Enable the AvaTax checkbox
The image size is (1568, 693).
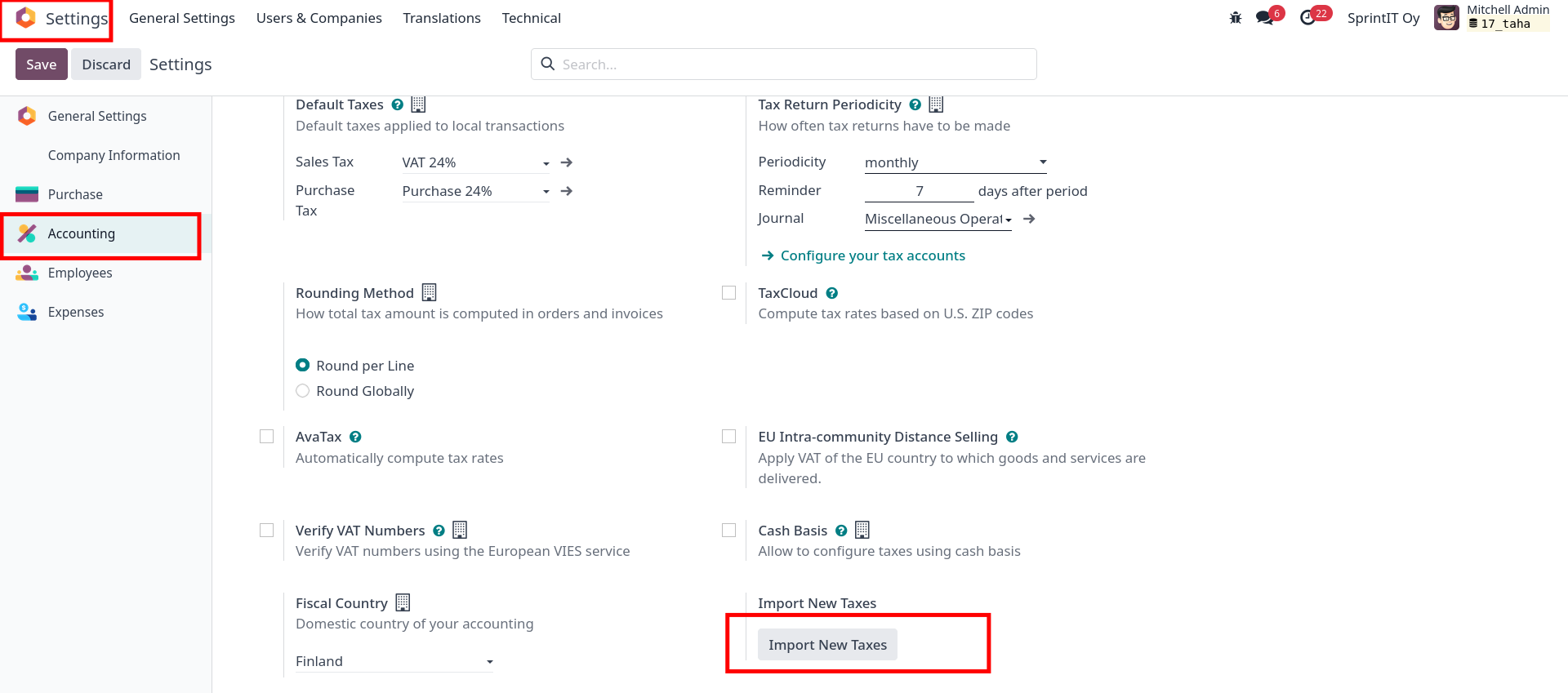267,437
